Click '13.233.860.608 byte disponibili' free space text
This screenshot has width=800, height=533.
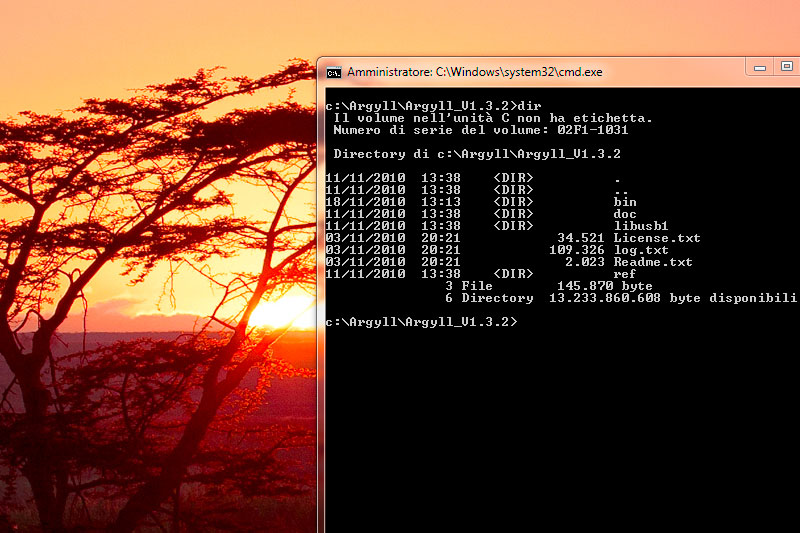point(672,298)
